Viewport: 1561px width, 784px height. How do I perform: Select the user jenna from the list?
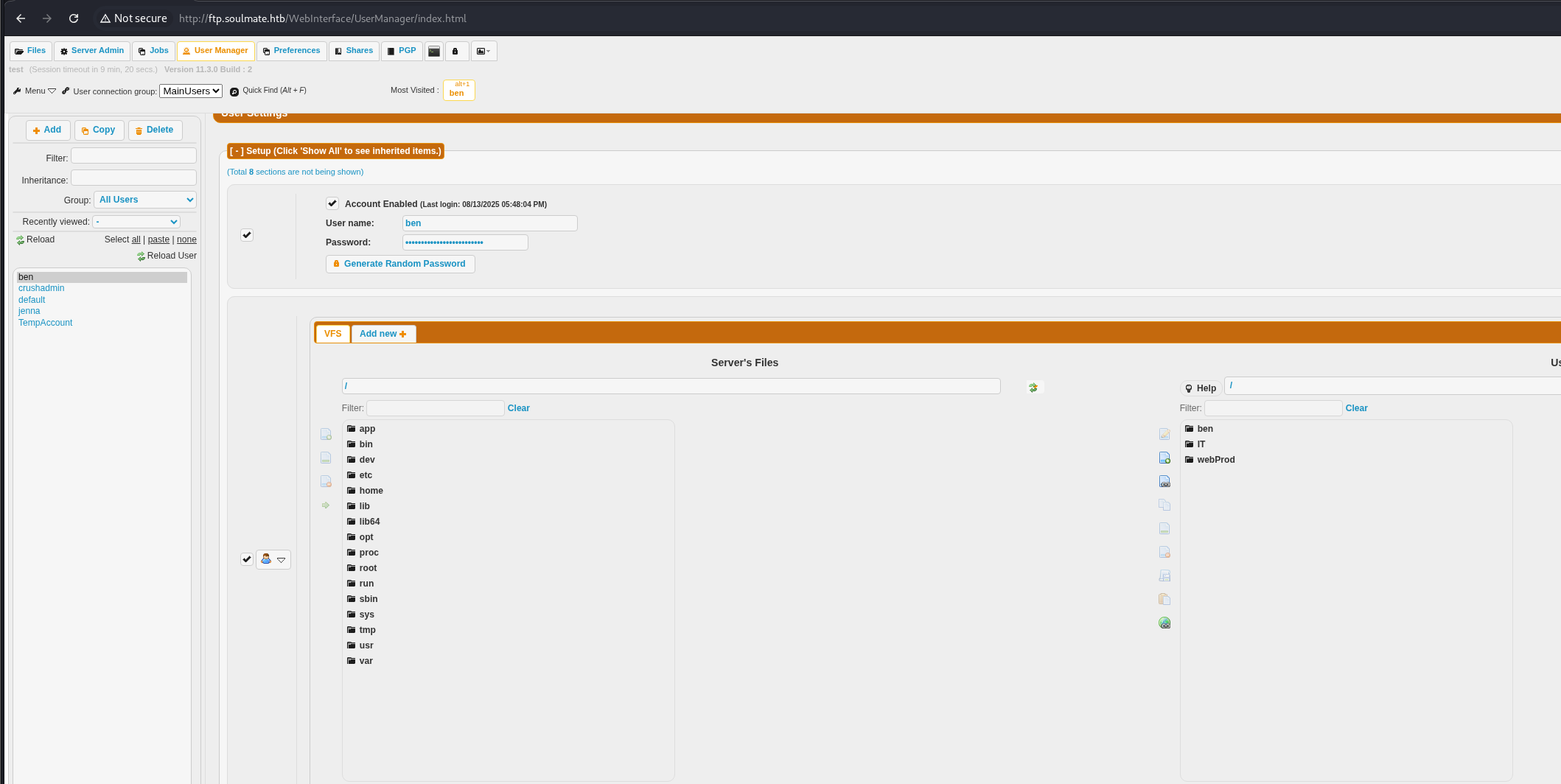click(x=29, y=311)
